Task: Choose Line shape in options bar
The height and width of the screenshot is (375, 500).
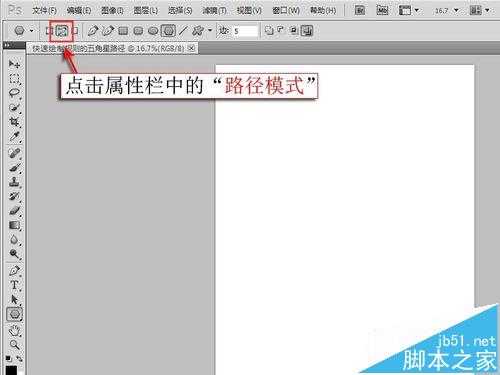Action: pyautogui.click(x=183, y=31)
